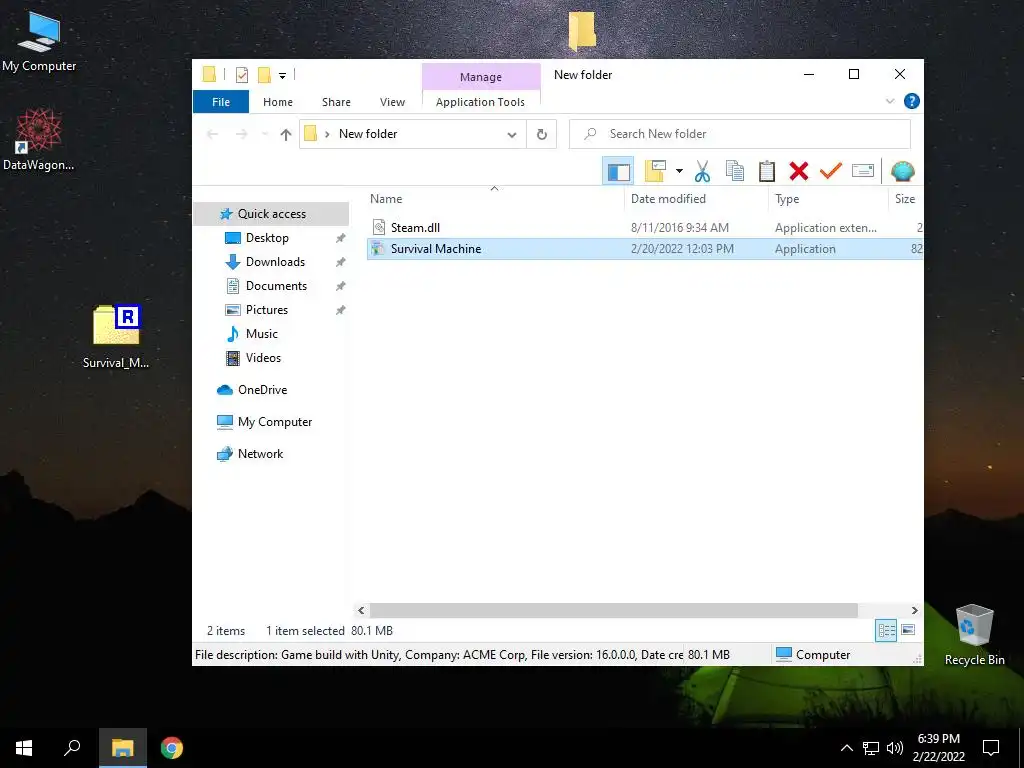
Task: Unpin Documents using its pin icon
Action: pos(340,287)
